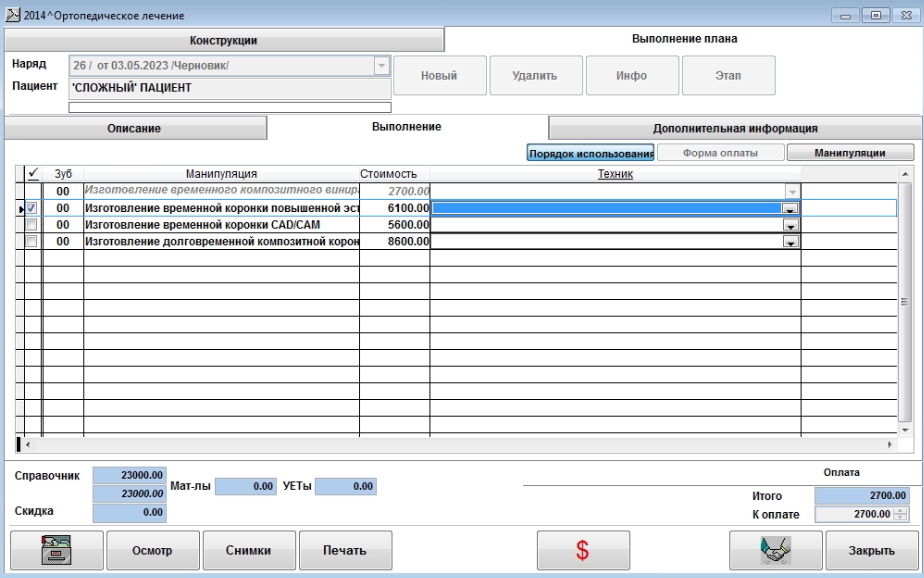
Task: Check the CAD/CAM temporary crown row checkbox
Action: click(x=32, y=225)
